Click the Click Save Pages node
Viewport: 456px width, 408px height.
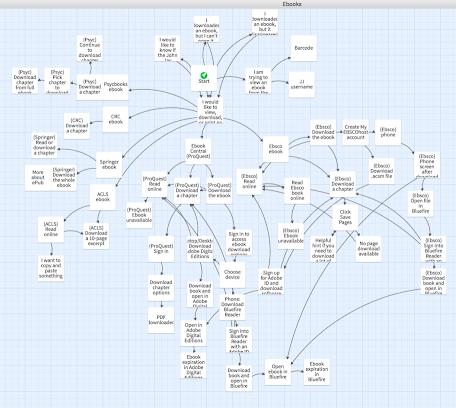tap(345, 217)
